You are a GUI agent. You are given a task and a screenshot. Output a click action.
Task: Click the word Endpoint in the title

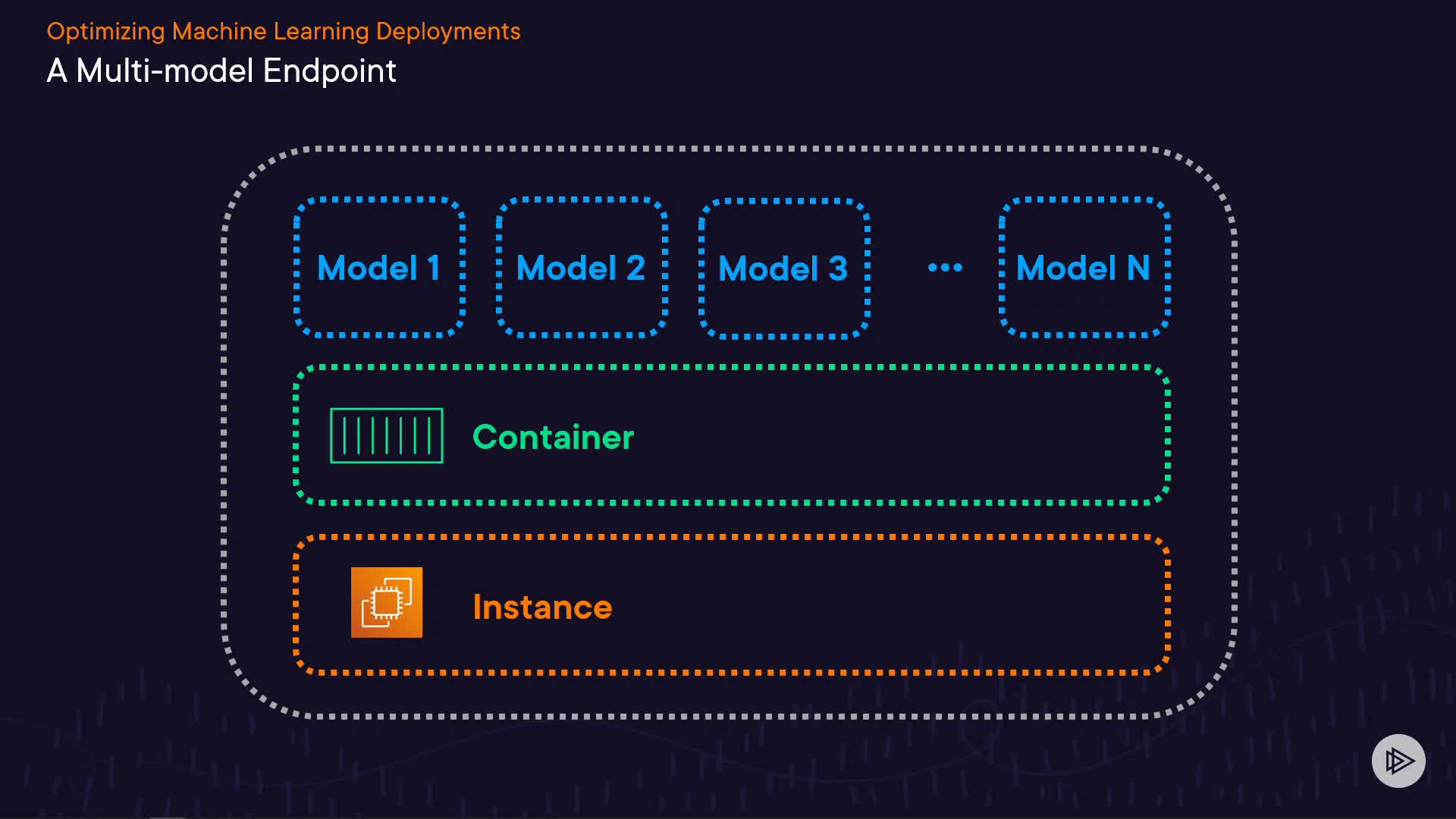coord(329,71)
